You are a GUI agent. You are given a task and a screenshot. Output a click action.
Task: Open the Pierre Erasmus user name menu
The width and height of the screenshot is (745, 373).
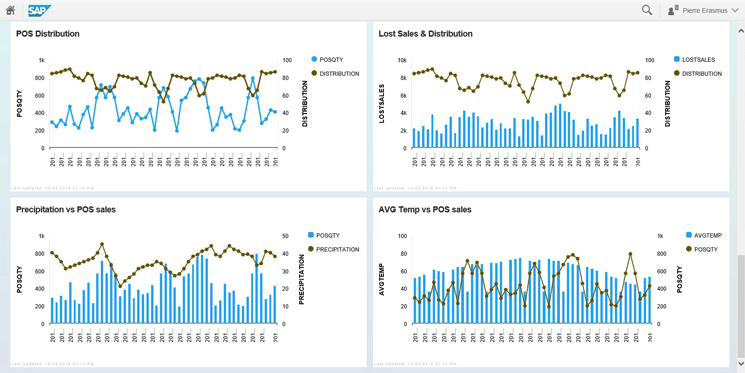pyautogui.click(x=706, y=10)
